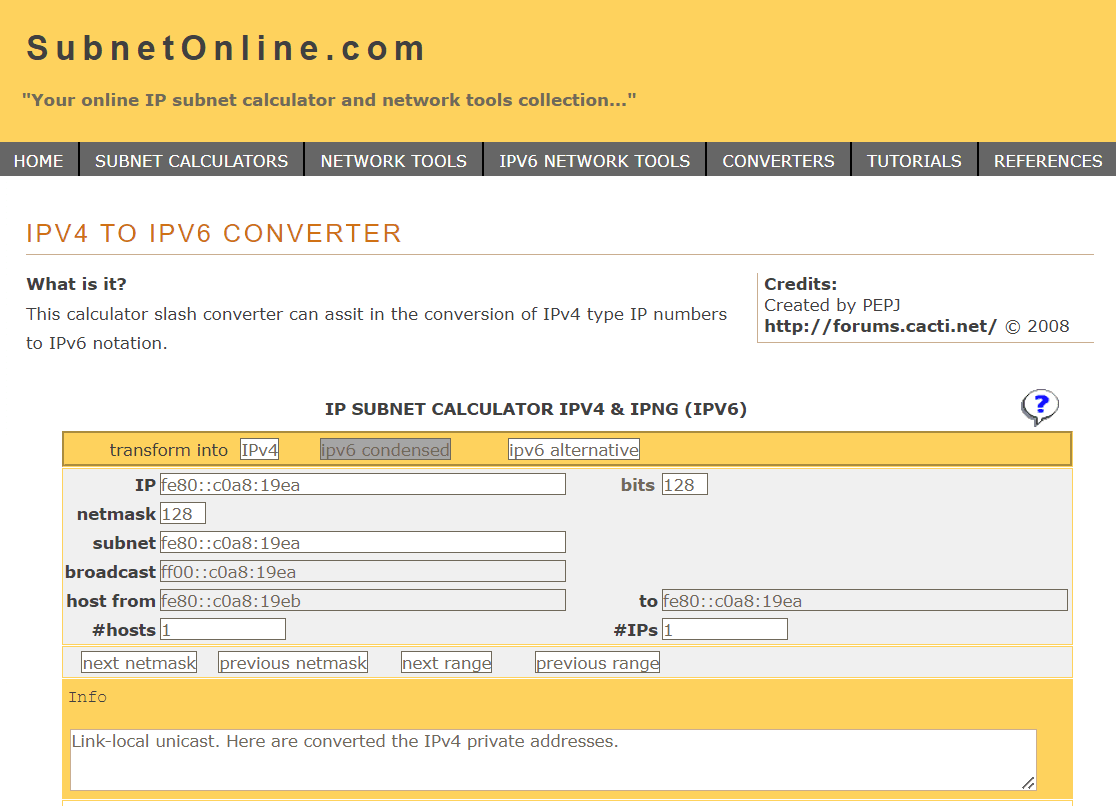Image resolution: width=1116 pixels, height=806 pixels.
Task: Open CONVERTERS menu
Action: pos(779,161)
